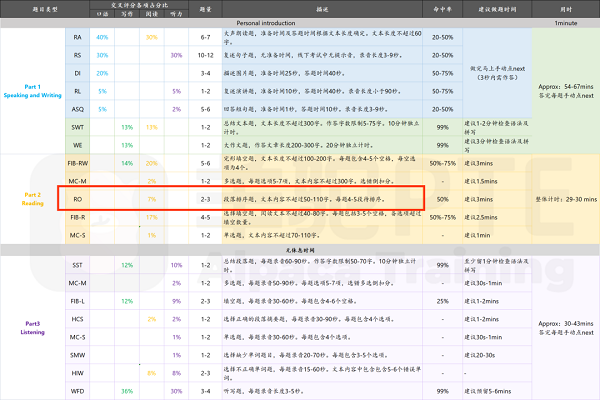Click the '描述' column header
Screen dimensions: 600x400
click(x=322, y=9)
